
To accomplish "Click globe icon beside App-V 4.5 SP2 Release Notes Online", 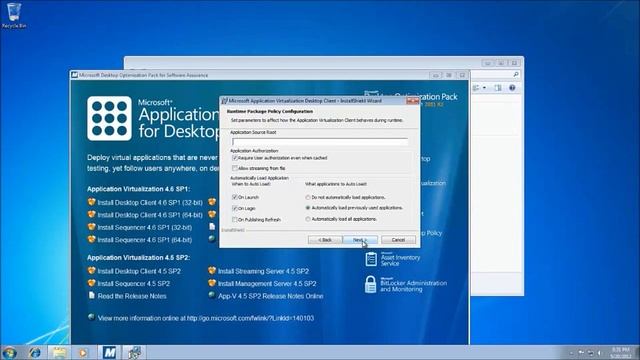I will tap(212, 295).
